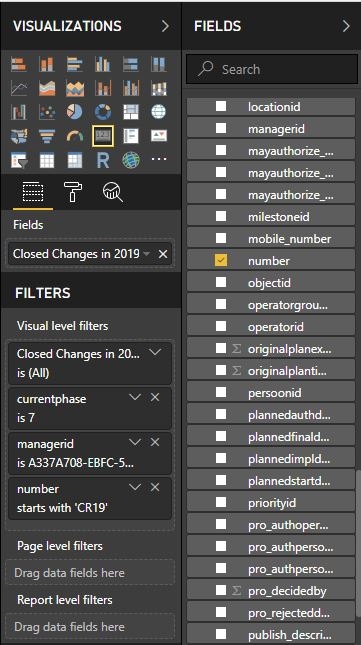Select the Treemap visual
The image size is (361, 645).
point(130,112)
